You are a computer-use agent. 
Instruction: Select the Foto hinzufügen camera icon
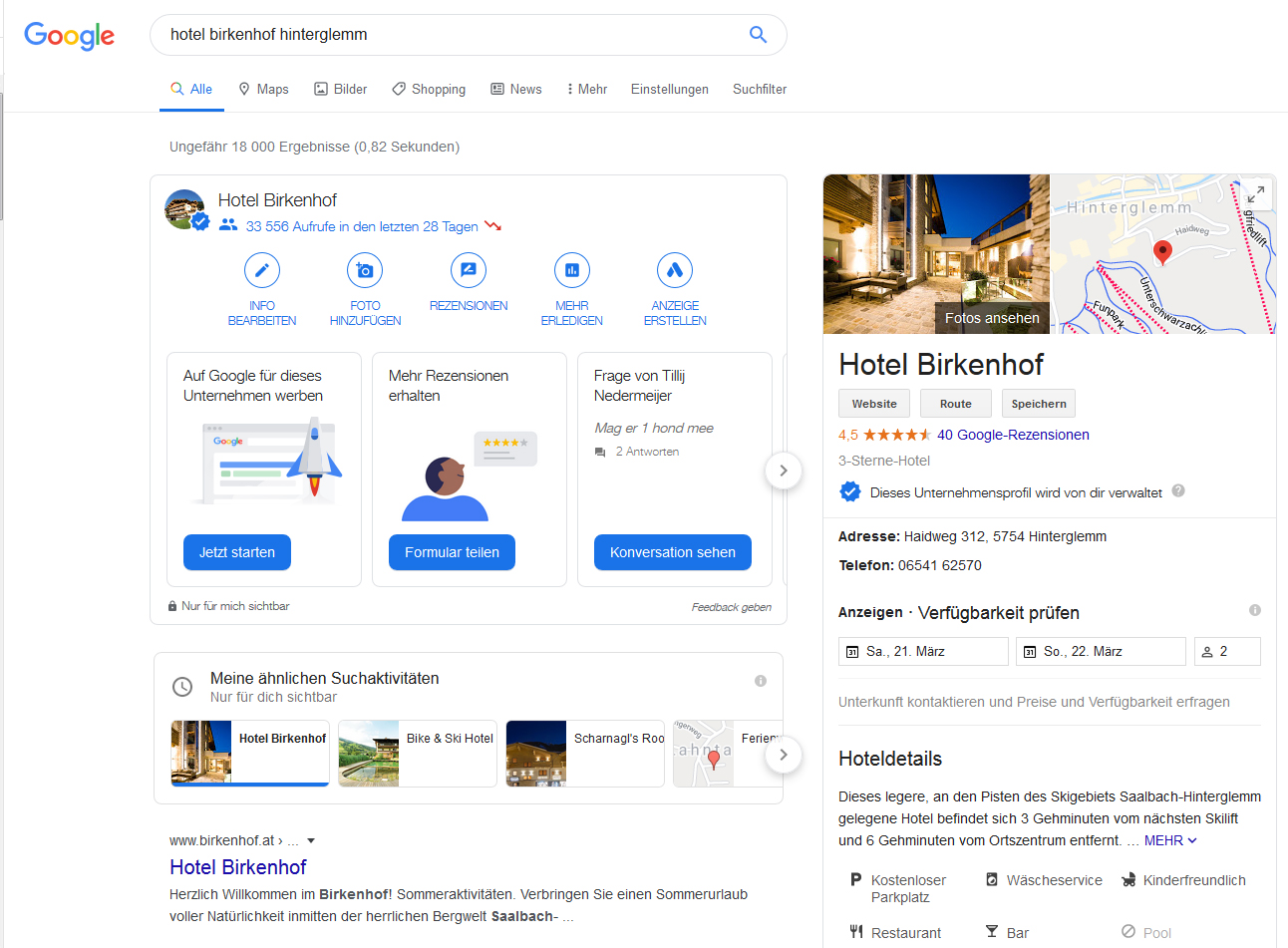coord(365,270)
